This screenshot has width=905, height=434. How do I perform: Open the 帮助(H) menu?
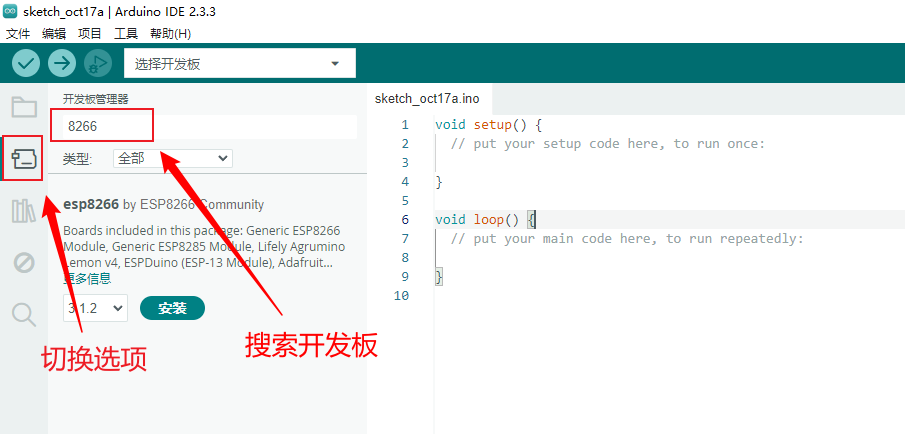pos(170,34)
